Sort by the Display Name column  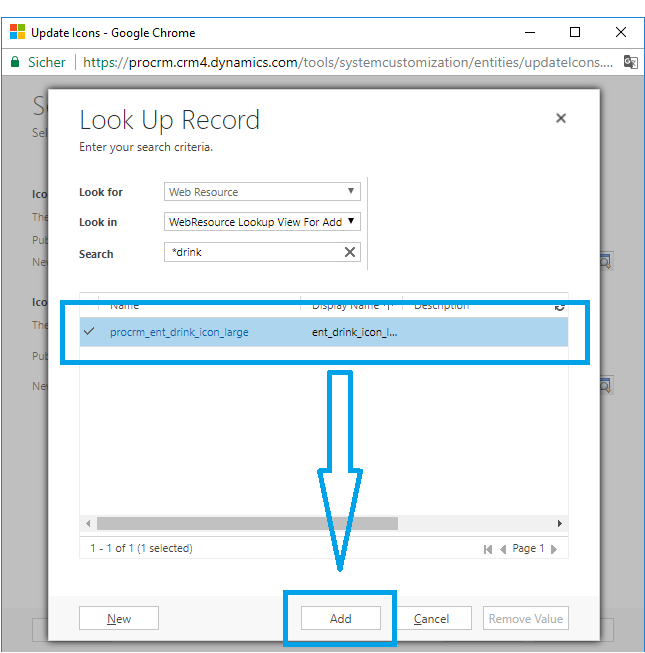348,306
